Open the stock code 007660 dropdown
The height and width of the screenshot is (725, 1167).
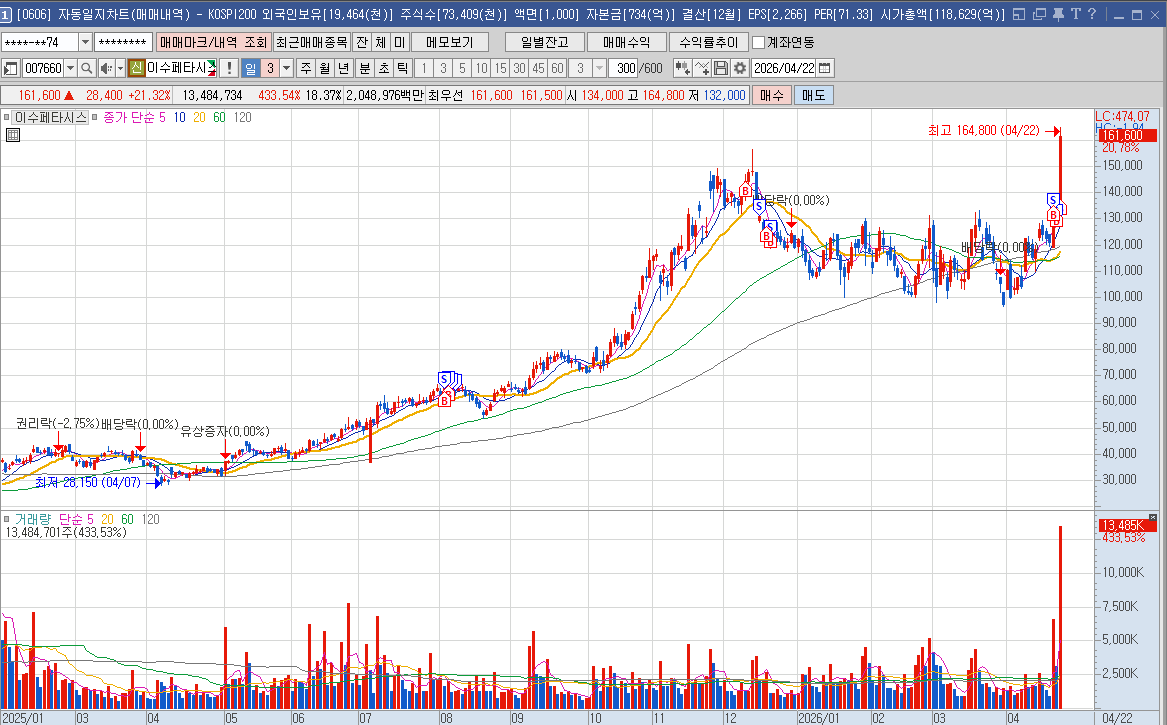70,68
